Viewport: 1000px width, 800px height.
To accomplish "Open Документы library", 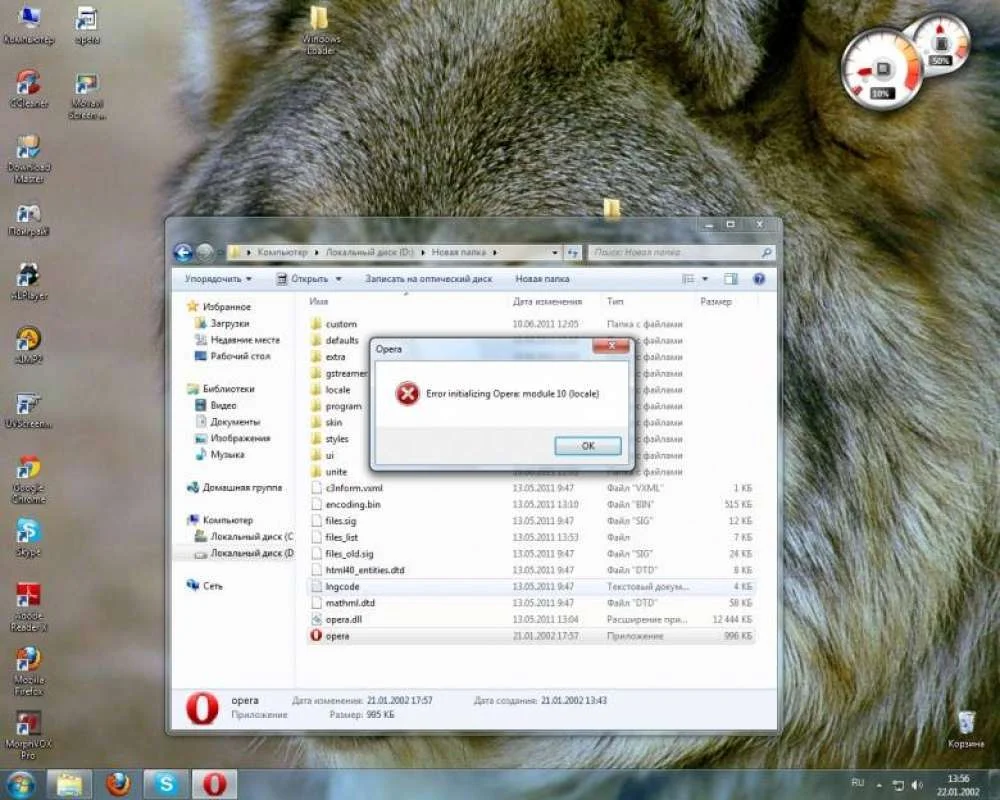I will point(235,422).
